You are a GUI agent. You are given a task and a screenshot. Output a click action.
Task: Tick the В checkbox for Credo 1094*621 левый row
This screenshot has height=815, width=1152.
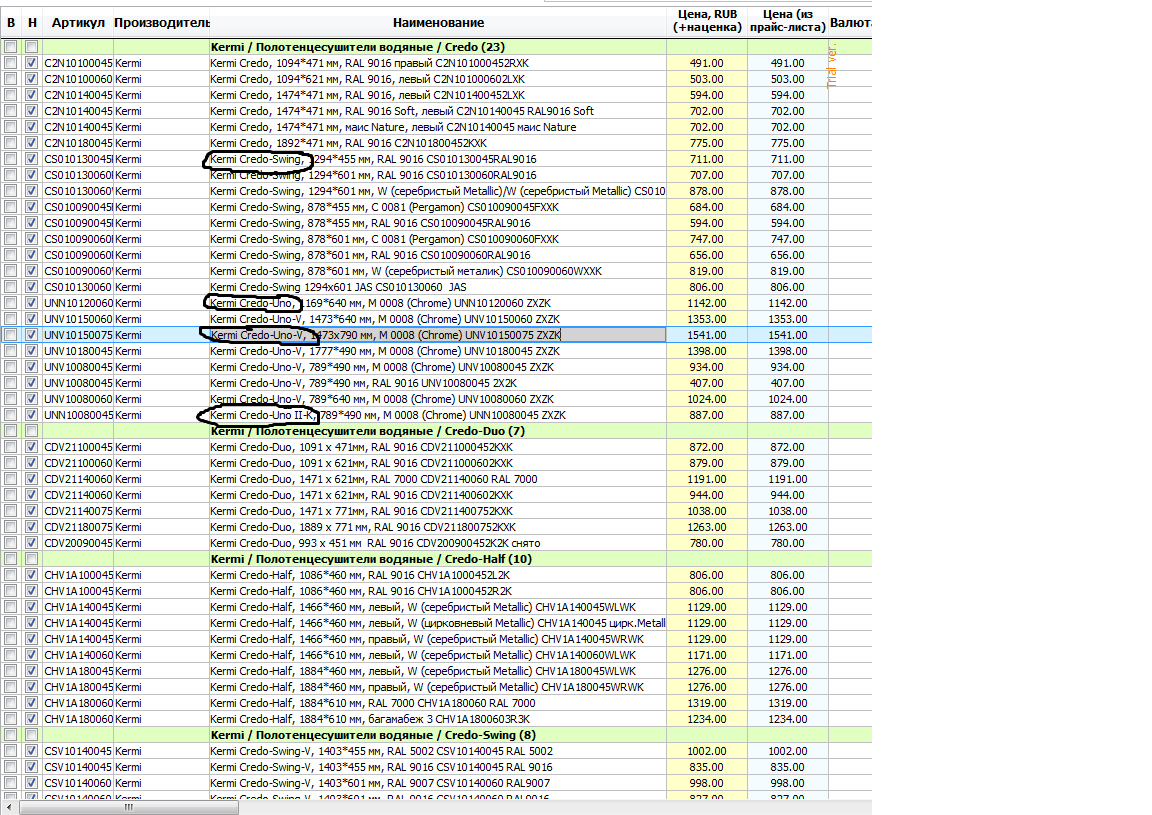[x=10, y=79]
